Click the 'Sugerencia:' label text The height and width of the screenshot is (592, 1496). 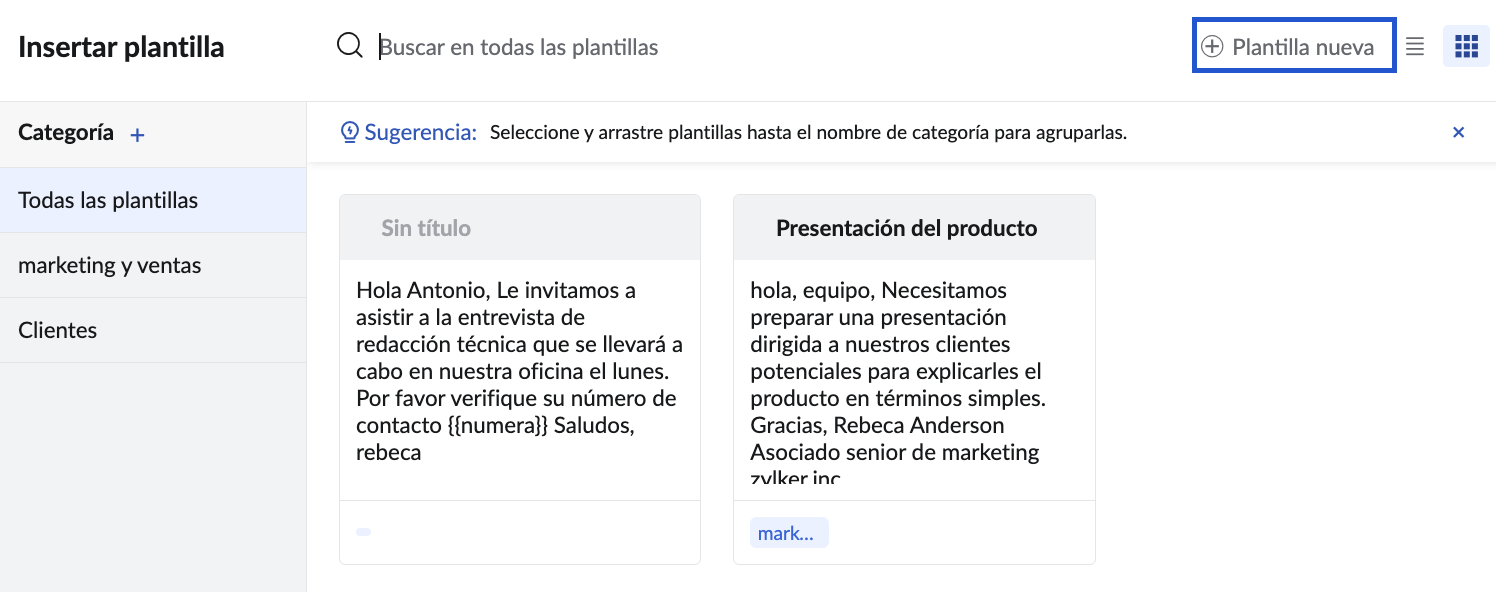420,132
